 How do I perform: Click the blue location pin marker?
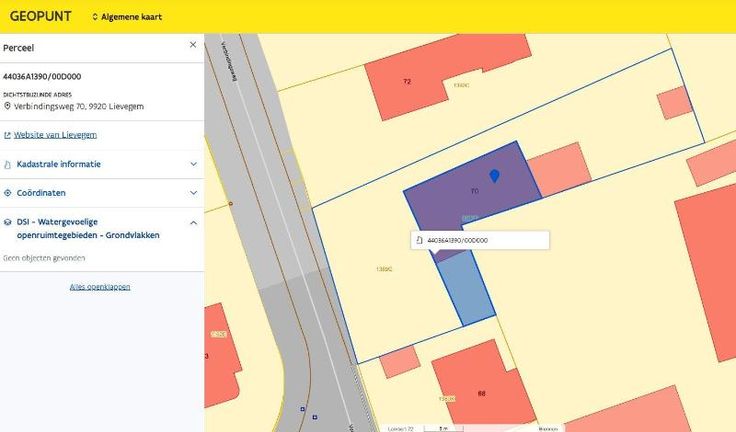(494, 176)
